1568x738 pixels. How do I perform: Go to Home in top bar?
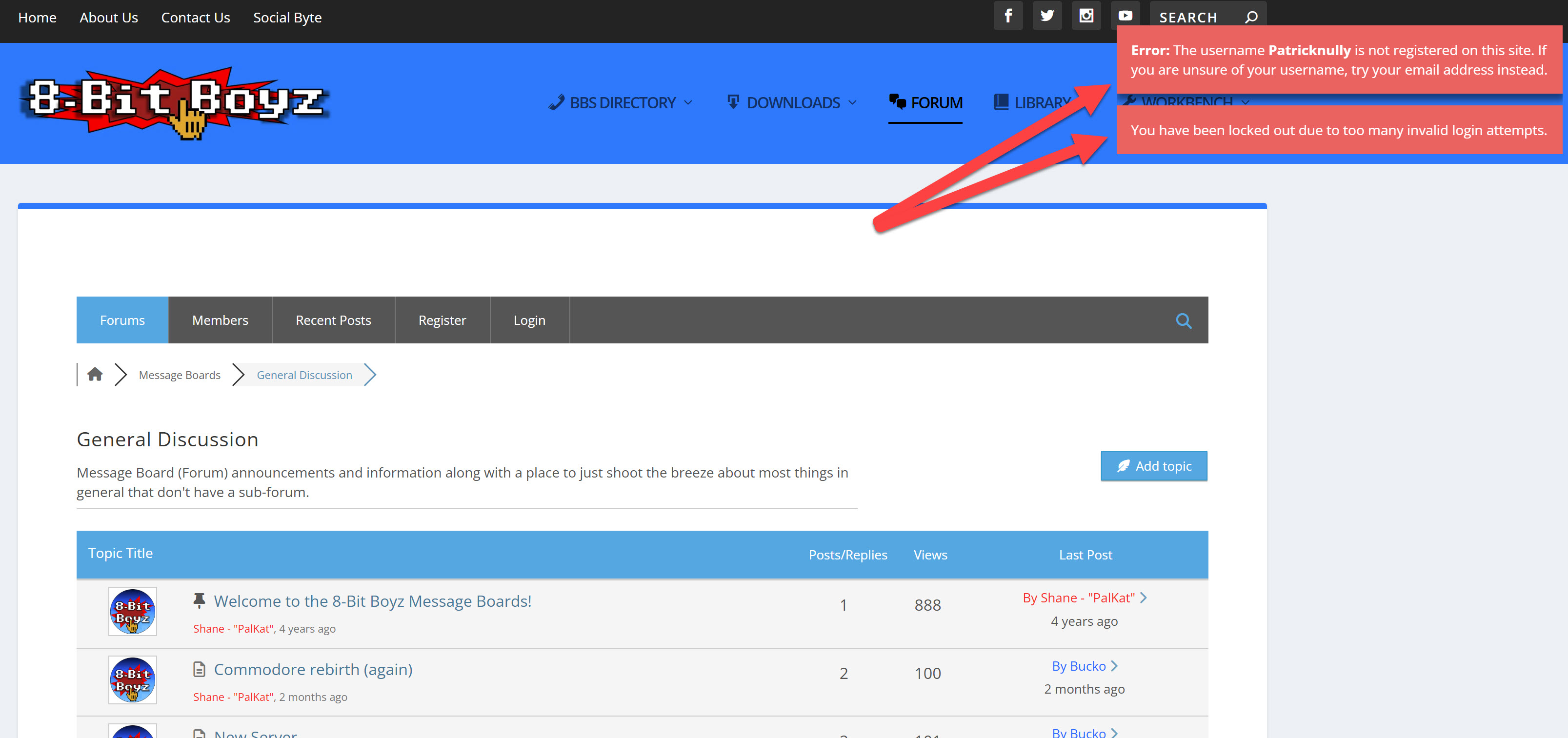(x=37, y=18)
